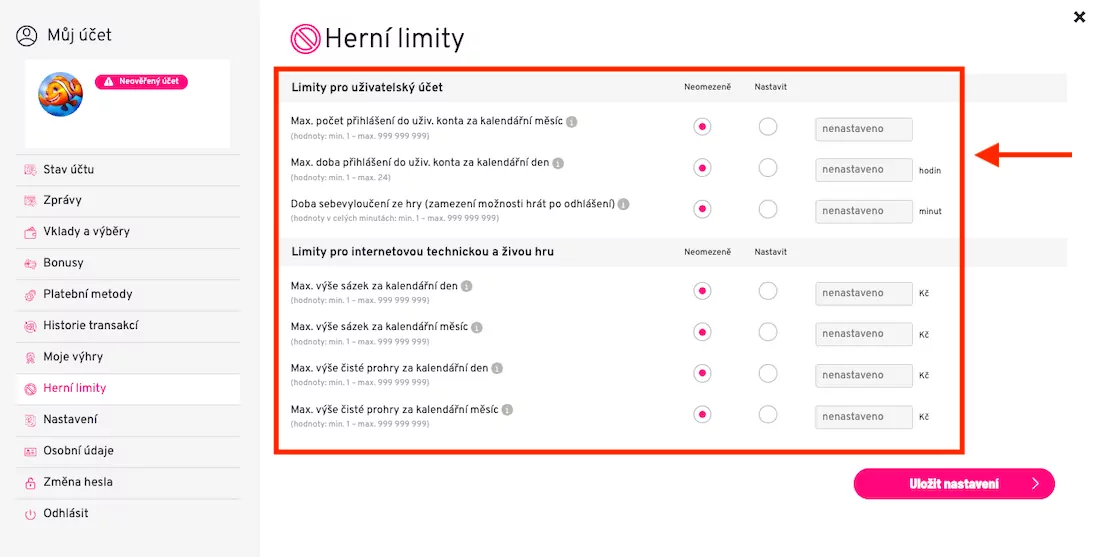
Task: Open the Zprávy menu item
Action: (x=62, y=201)
